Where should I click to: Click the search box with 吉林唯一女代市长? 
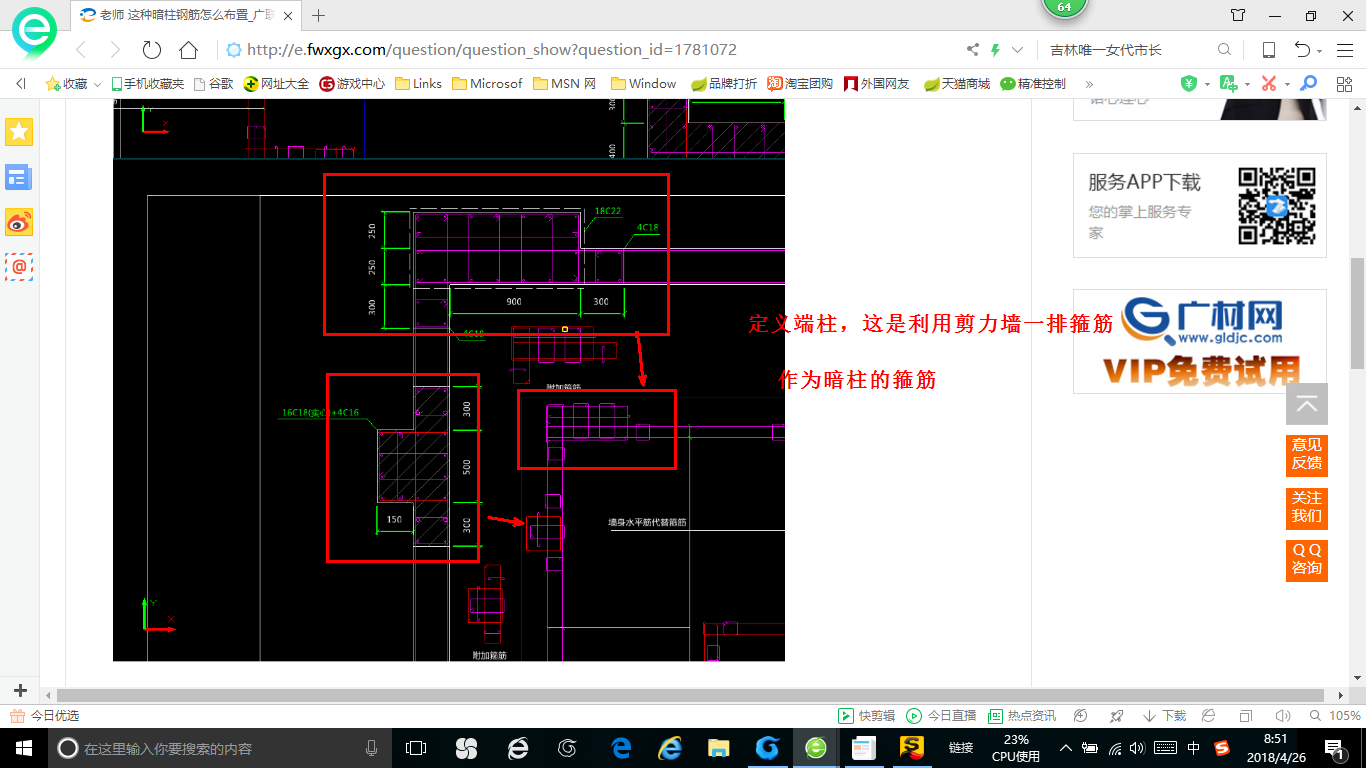(x=1130, y=50)
